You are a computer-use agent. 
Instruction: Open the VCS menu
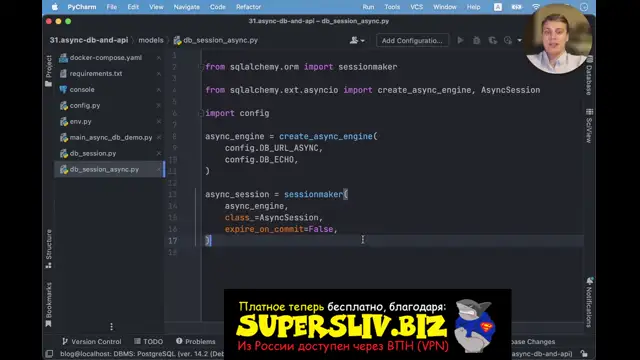coord(416,7)
